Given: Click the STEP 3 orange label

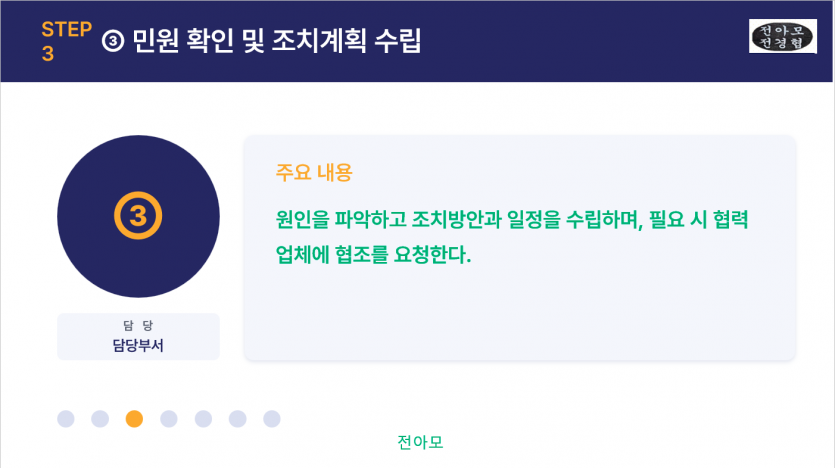Looking at the screenshot, I should tap(67, 42).
